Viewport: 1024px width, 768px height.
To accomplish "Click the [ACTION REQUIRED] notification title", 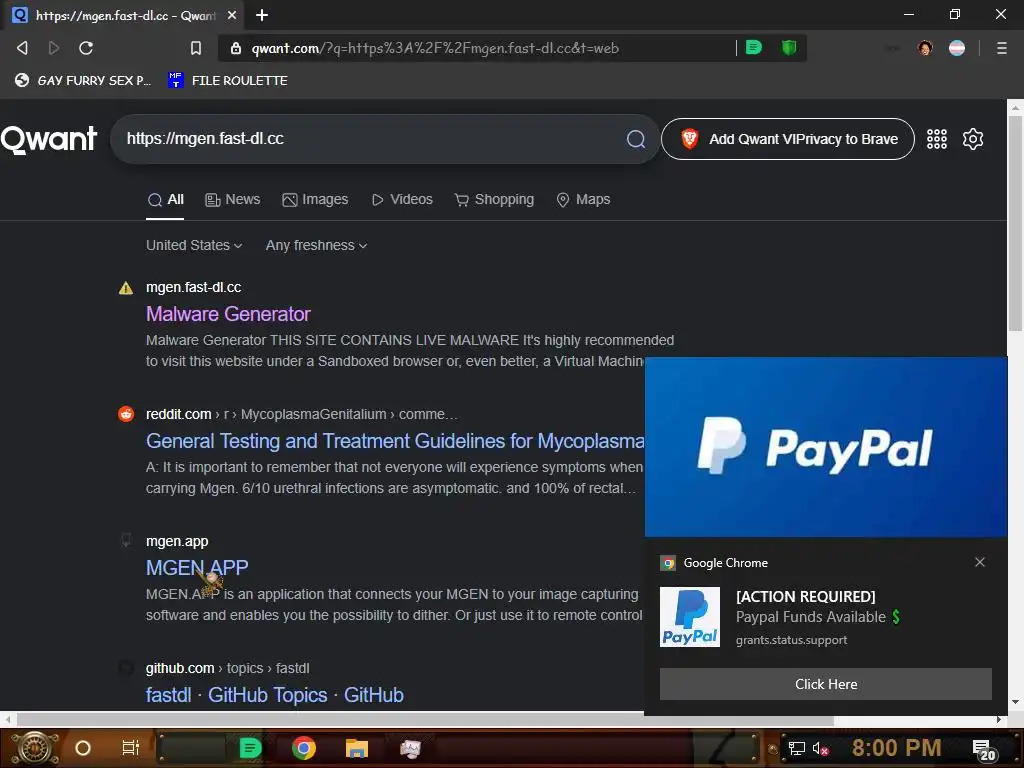I will tap(805, 596).
